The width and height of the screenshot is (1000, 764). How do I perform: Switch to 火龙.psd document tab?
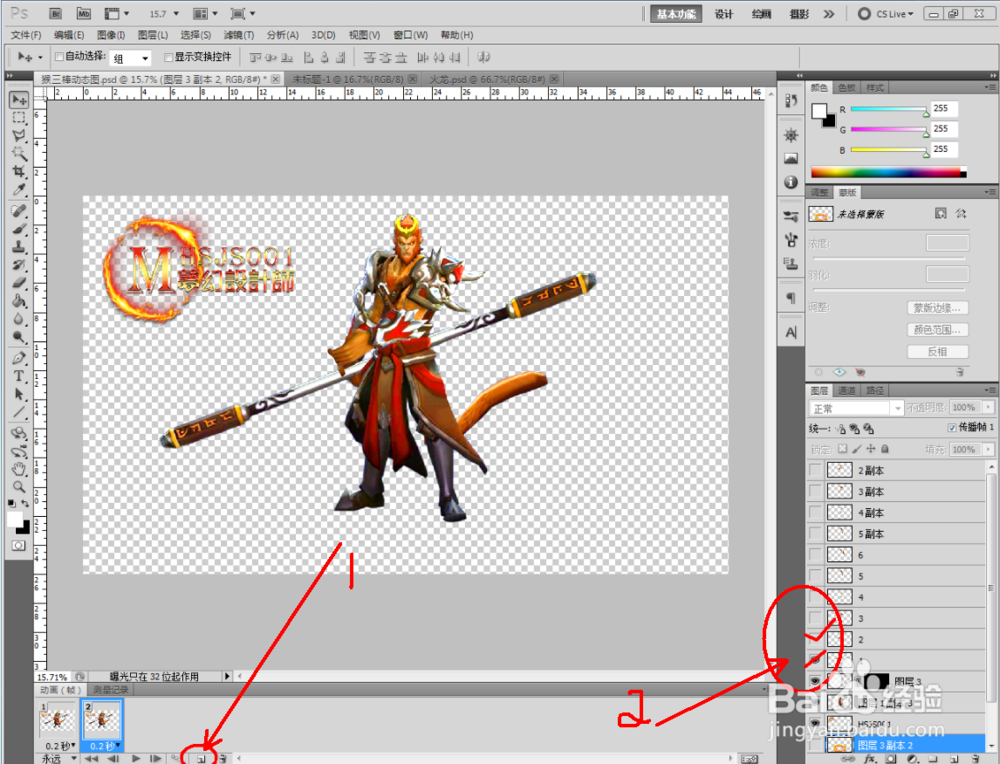tap(487, 79)
